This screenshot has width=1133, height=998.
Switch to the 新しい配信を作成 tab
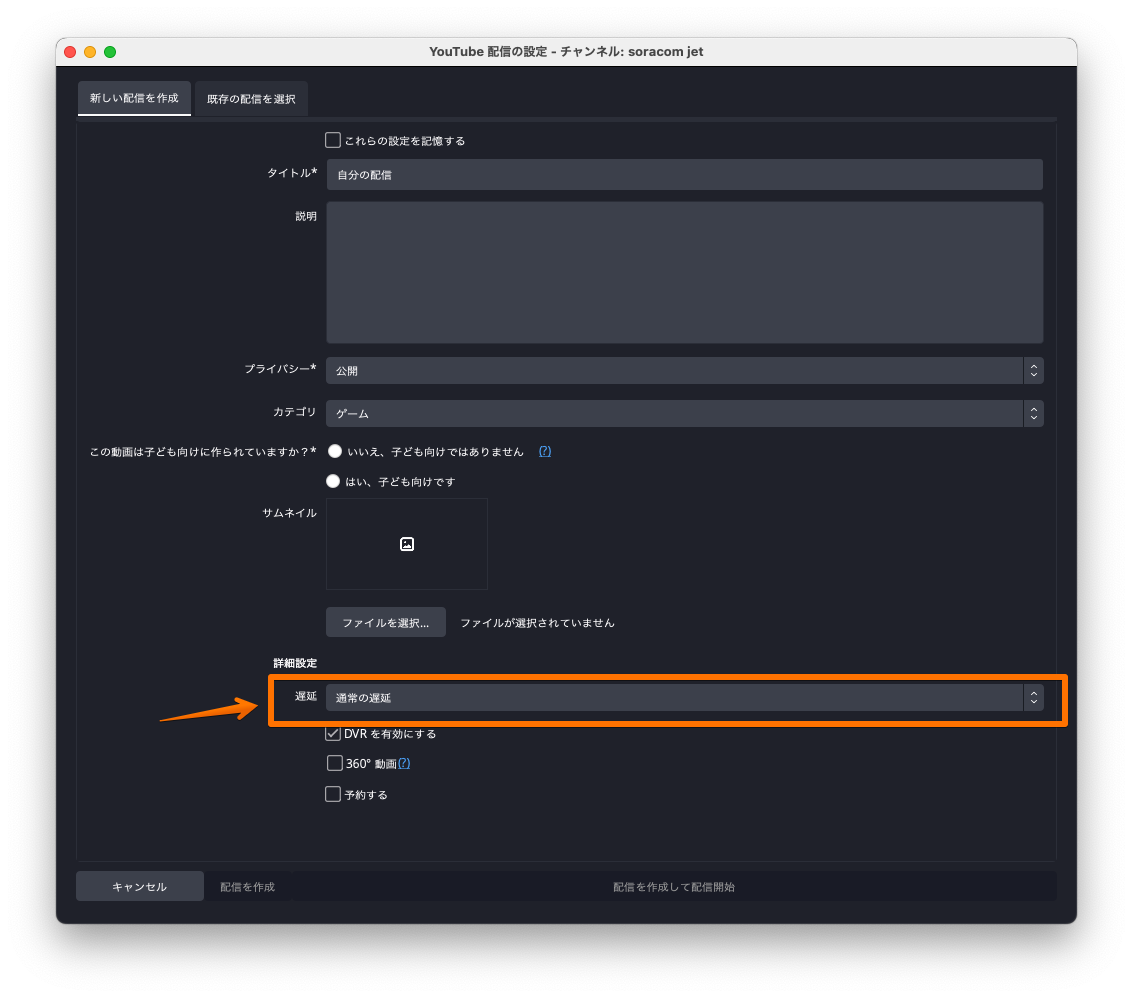coord(134,98)
